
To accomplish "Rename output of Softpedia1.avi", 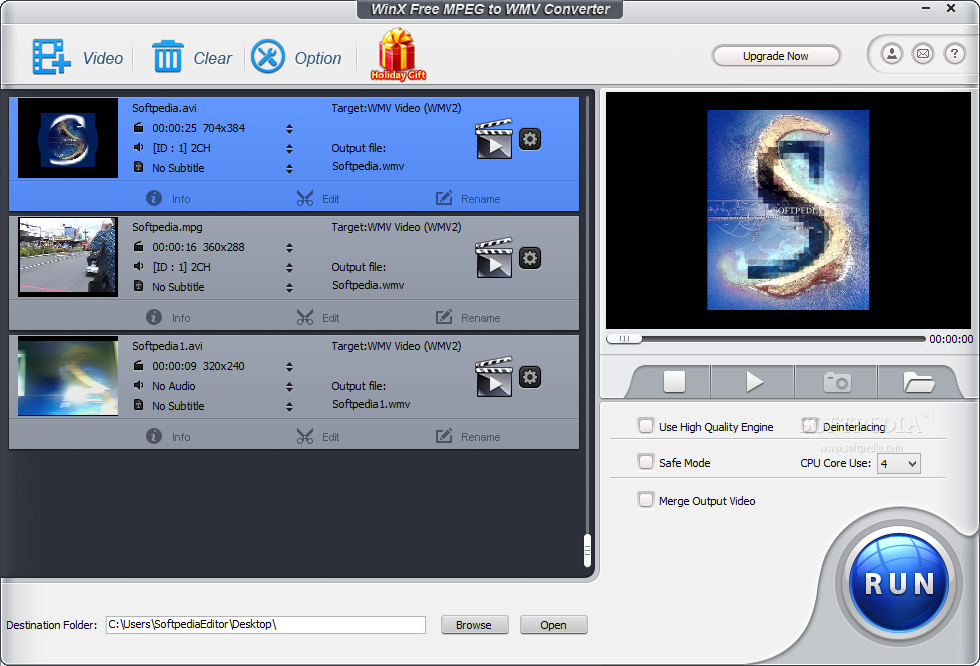I will (468, 436).
